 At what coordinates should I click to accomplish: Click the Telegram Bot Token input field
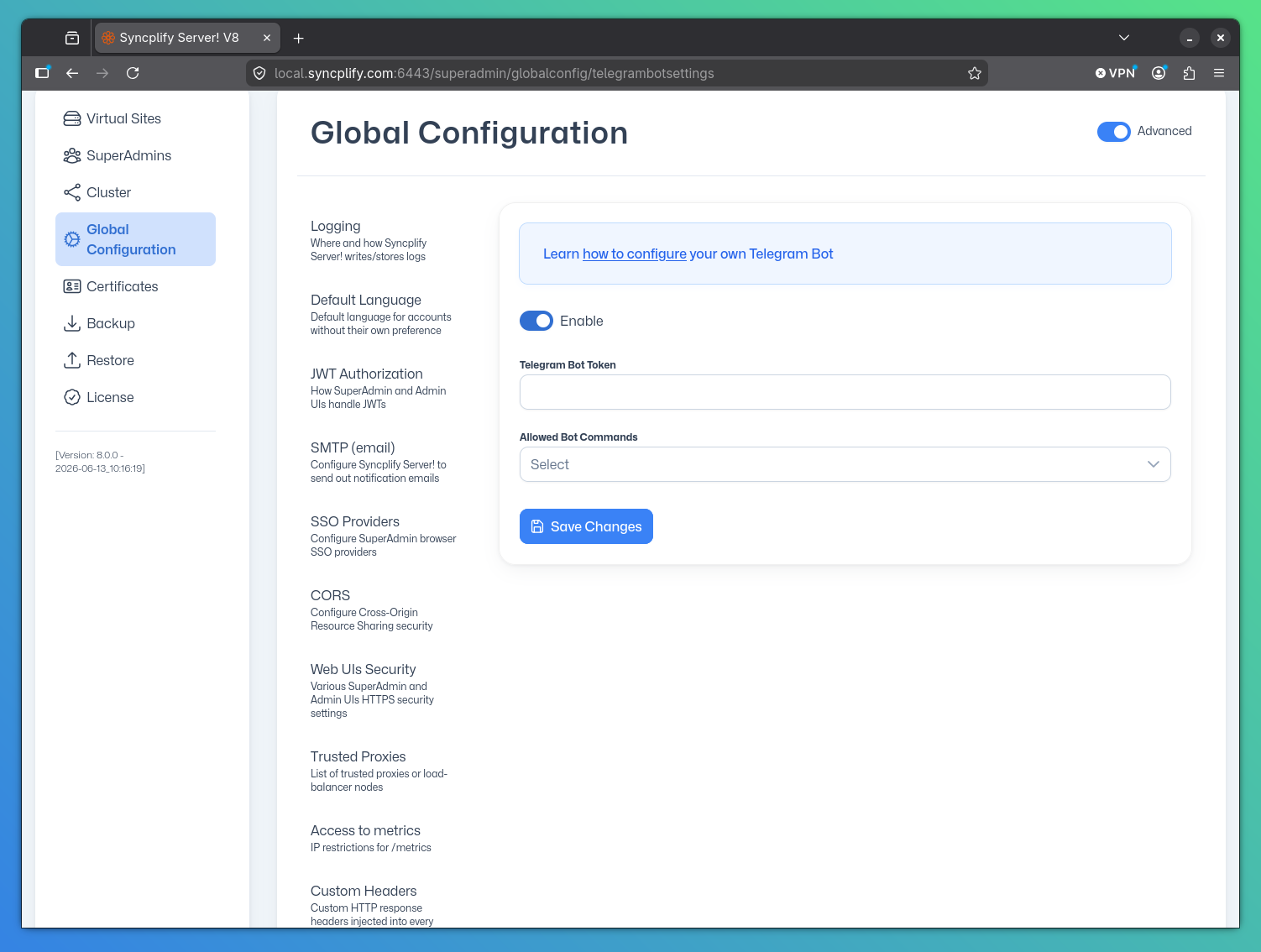click(845, 392)
